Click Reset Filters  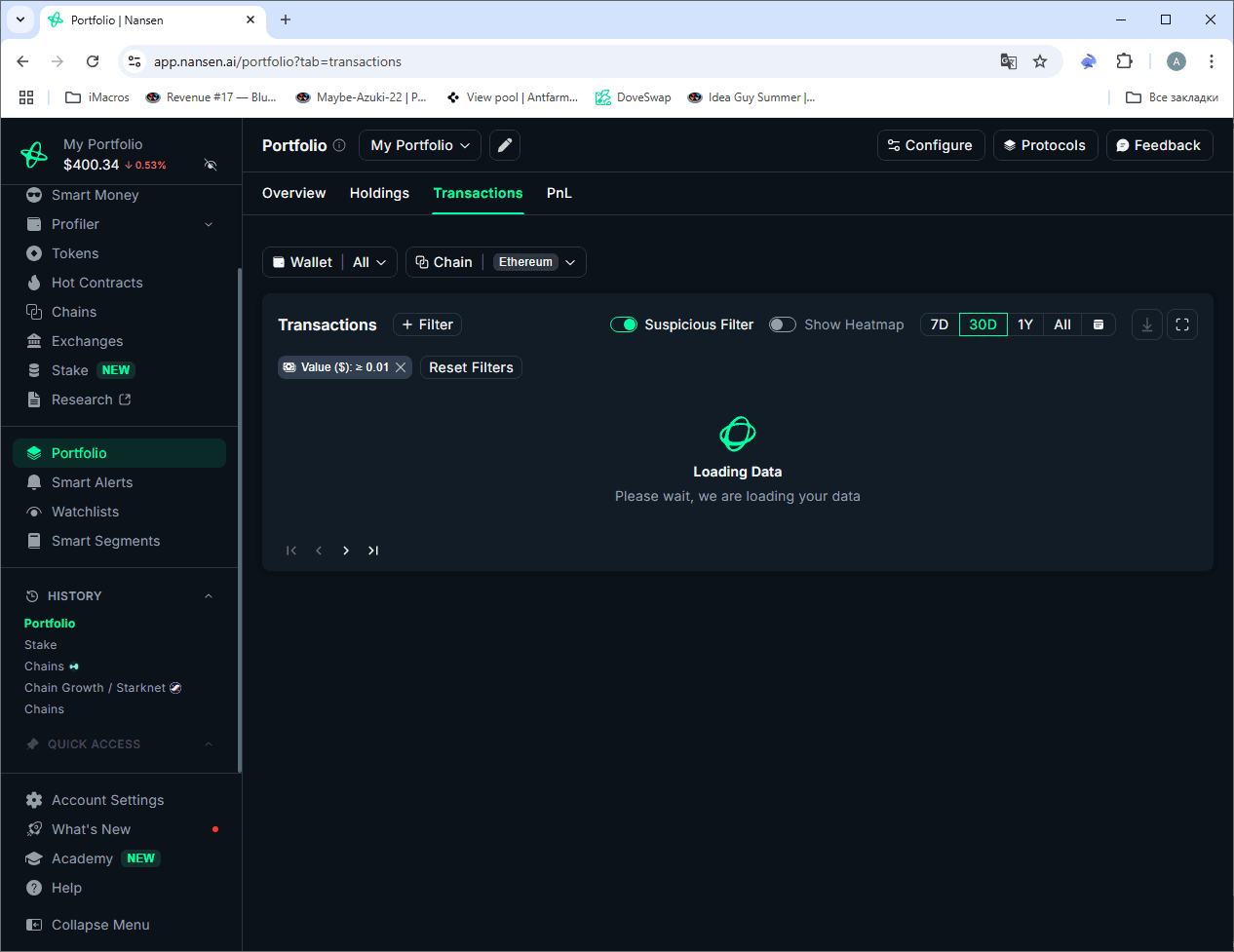[471, 367]
